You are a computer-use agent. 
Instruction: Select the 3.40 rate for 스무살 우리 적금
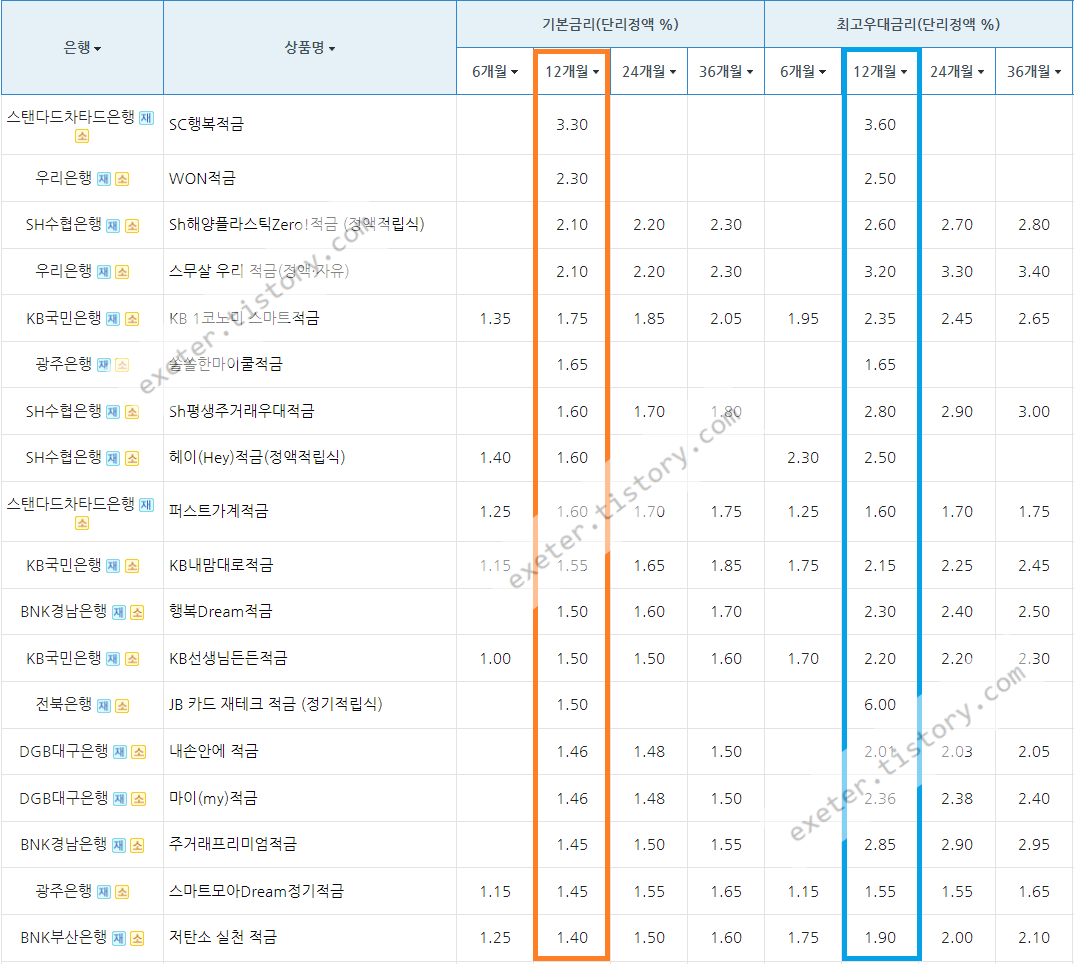(x=1034, y=272)
